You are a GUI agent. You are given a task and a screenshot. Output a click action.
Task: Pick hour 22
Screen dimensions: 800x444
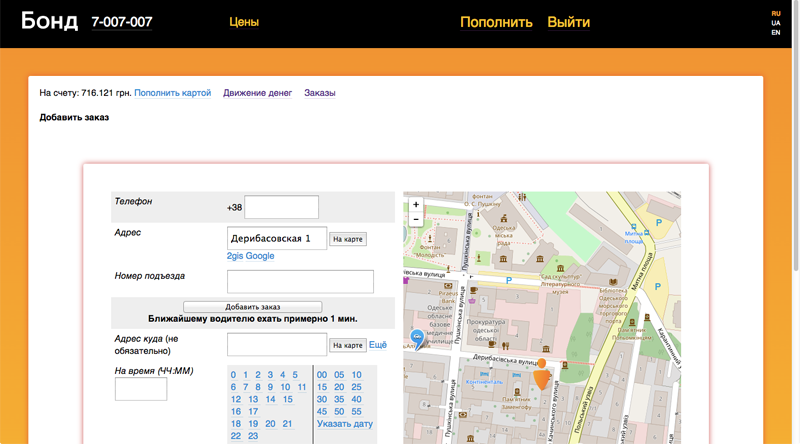236,436
